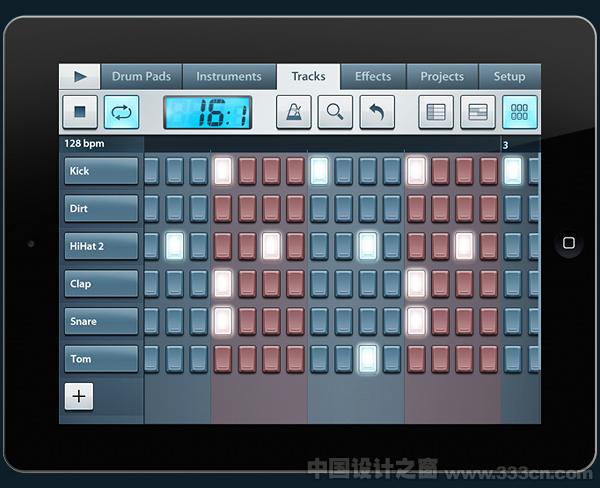The image size is (600, 488).
Task: Tap the 128 bpm tempo label
Action: (84, 144)
